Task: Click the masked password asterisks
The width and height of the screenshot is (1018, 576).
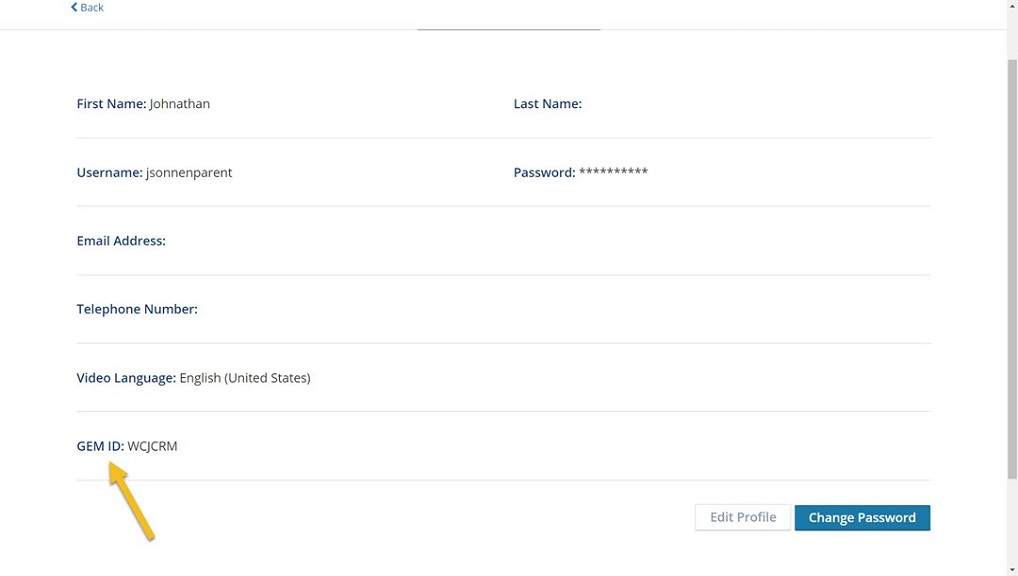Action: [x=614, y=171]
